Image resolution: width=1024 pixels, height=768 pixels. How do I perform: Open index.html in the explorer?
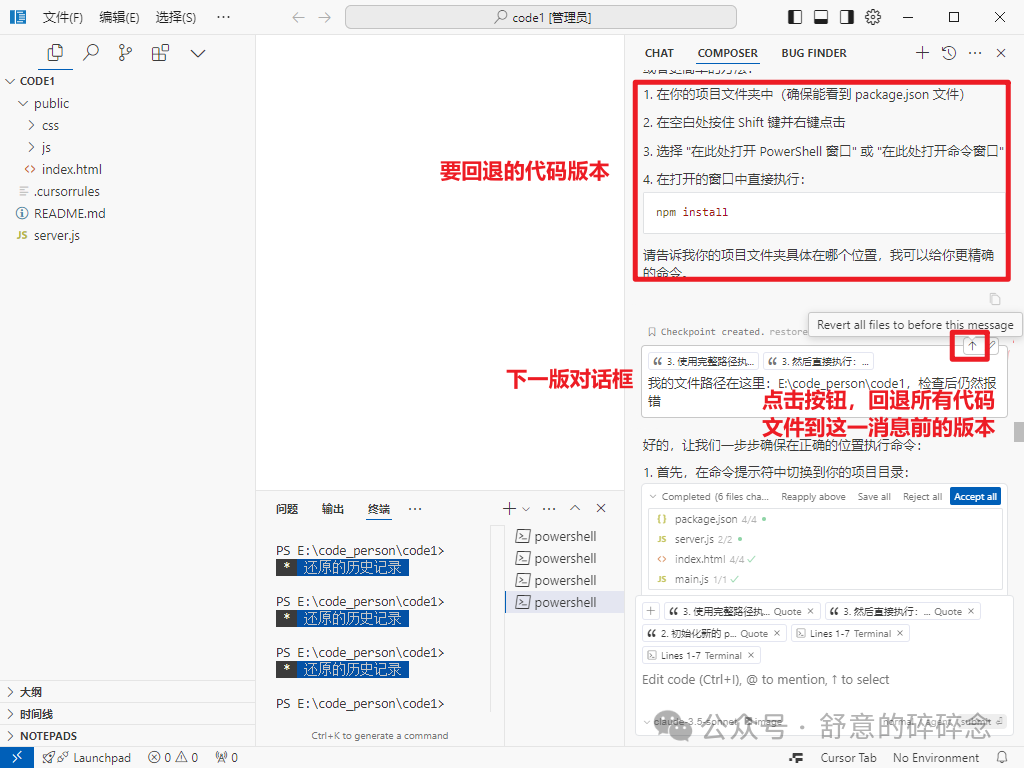[128, 169]
